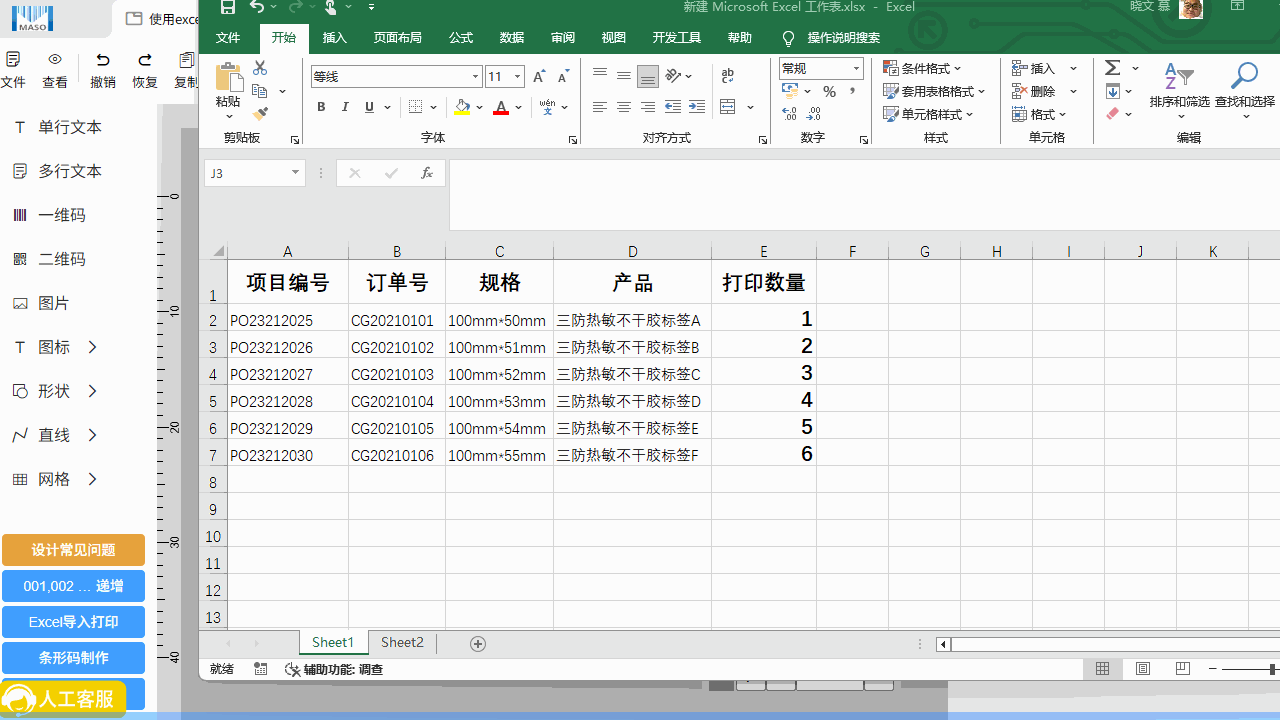Add a new sheet with plus button
1280x720 pixels.
[478, 643]
